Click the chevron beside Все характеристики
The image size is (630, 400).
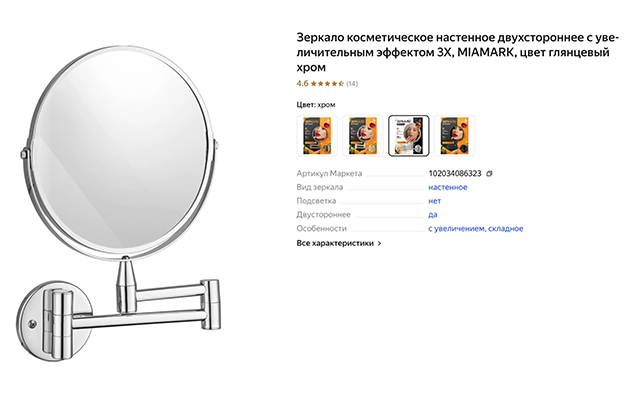(380, 243)
